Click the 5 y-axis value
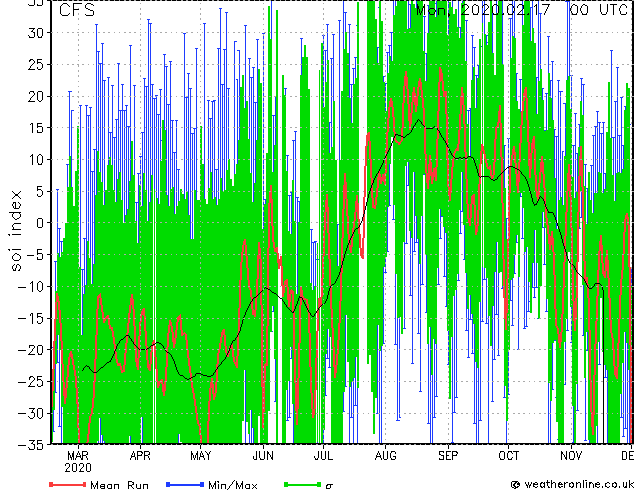The width and height of the screenshot is (634, 490). tap(40, 191)
